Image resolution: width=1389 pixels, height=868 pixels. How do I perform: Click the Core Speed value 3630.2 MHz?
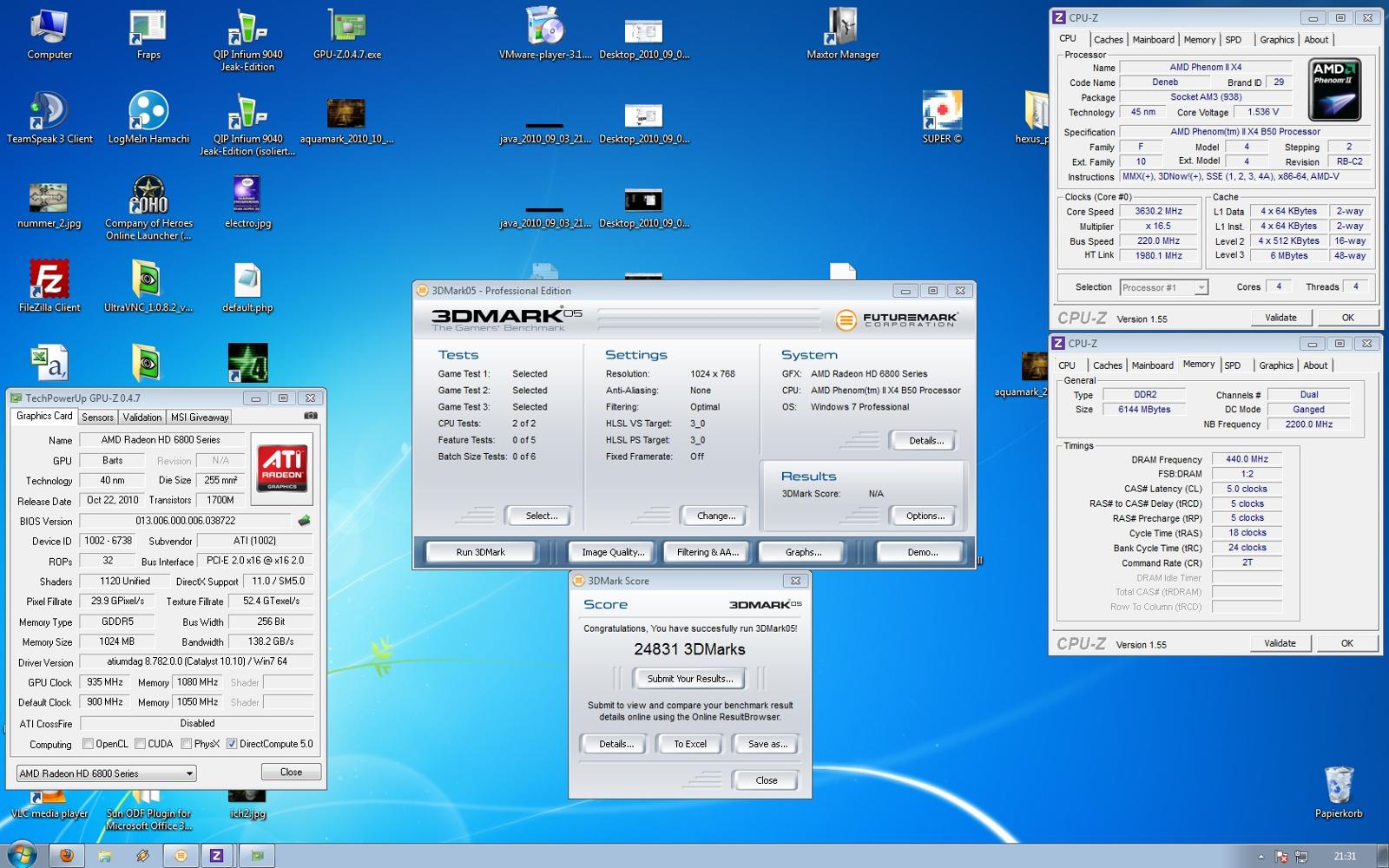(1158, 211)
